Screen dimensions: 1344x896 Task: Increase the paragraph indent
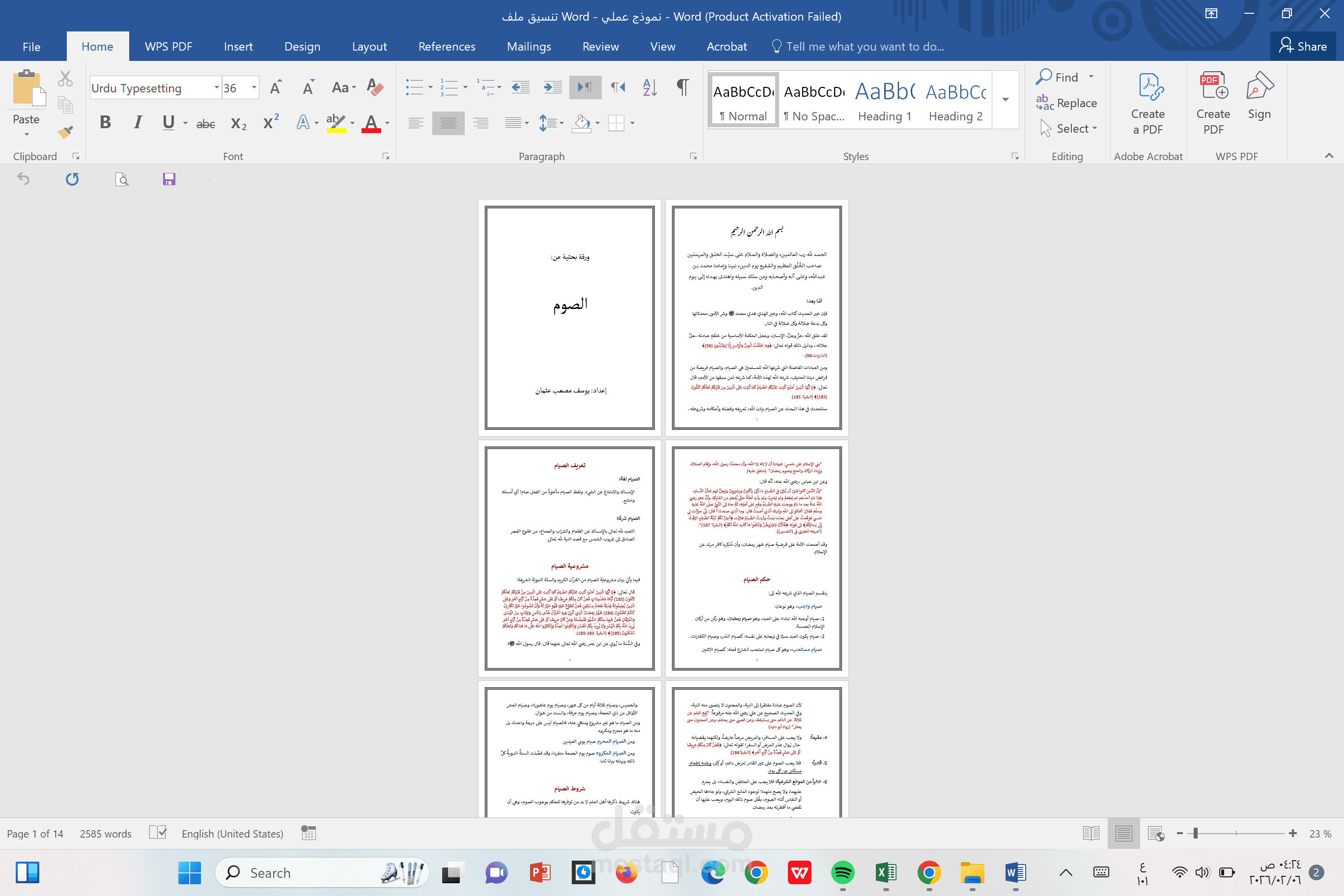553,87
